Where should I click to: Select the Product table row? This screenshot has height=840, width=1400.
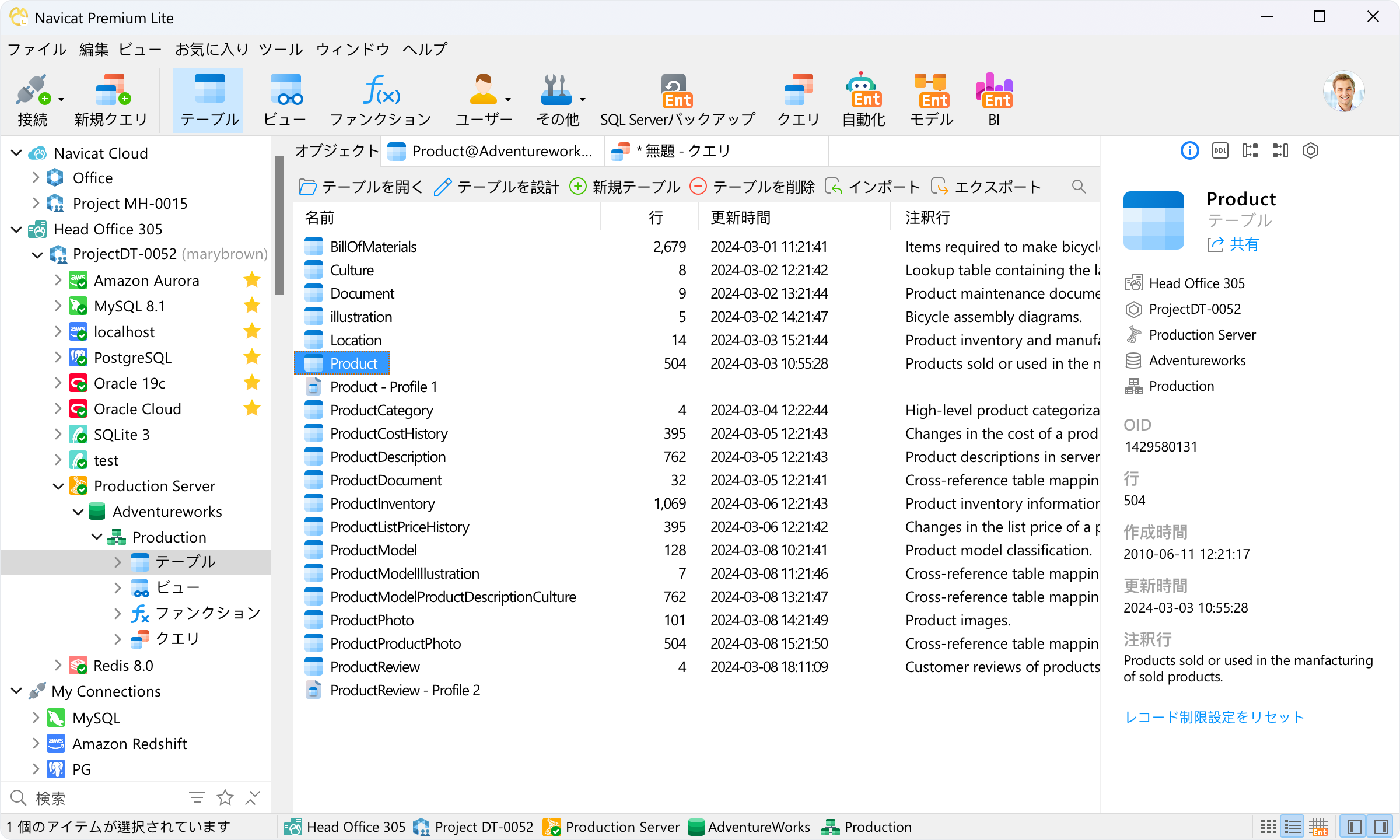353,363
